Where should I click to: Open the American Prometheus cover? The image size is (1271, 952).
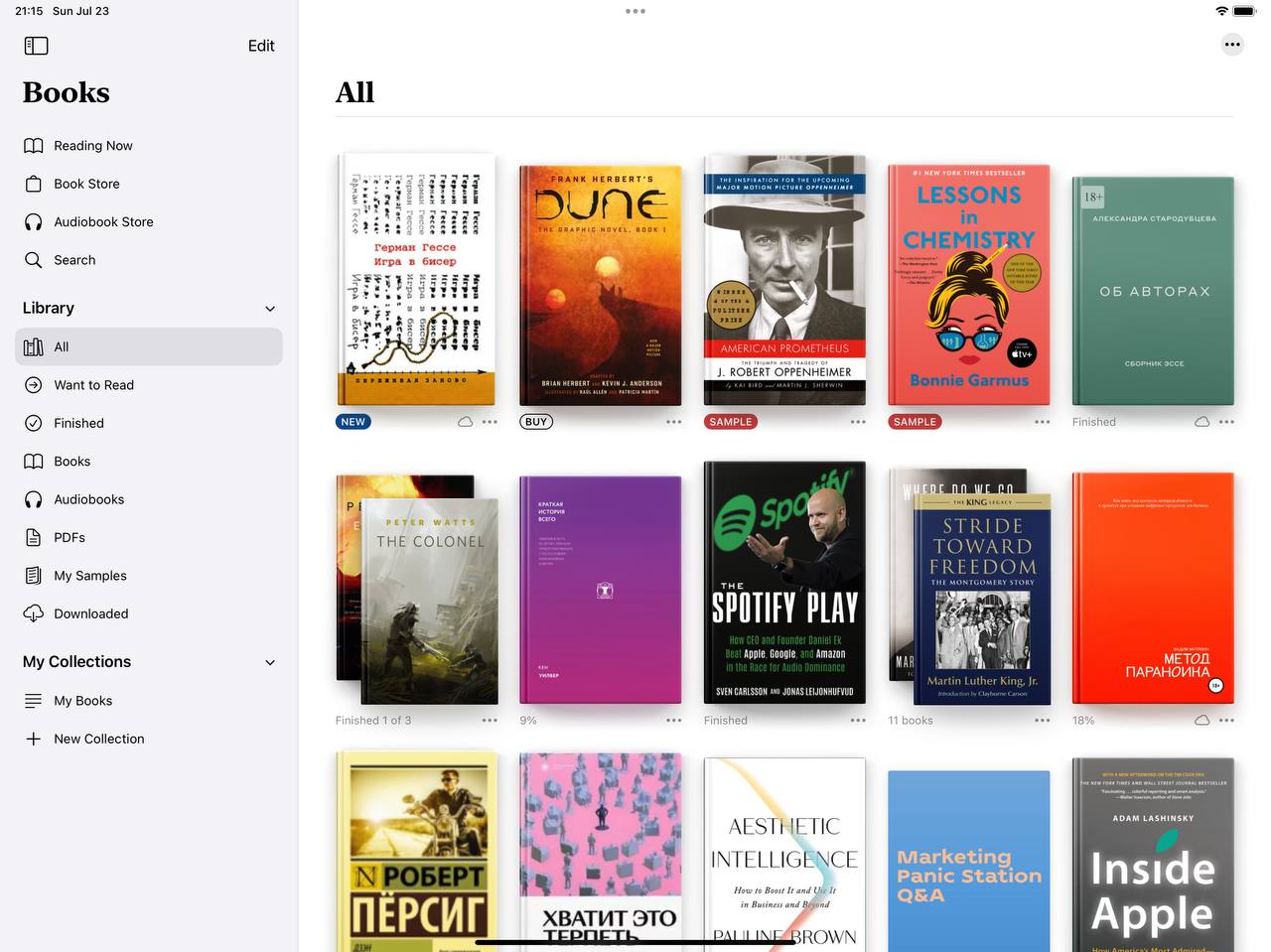(784, 281)
